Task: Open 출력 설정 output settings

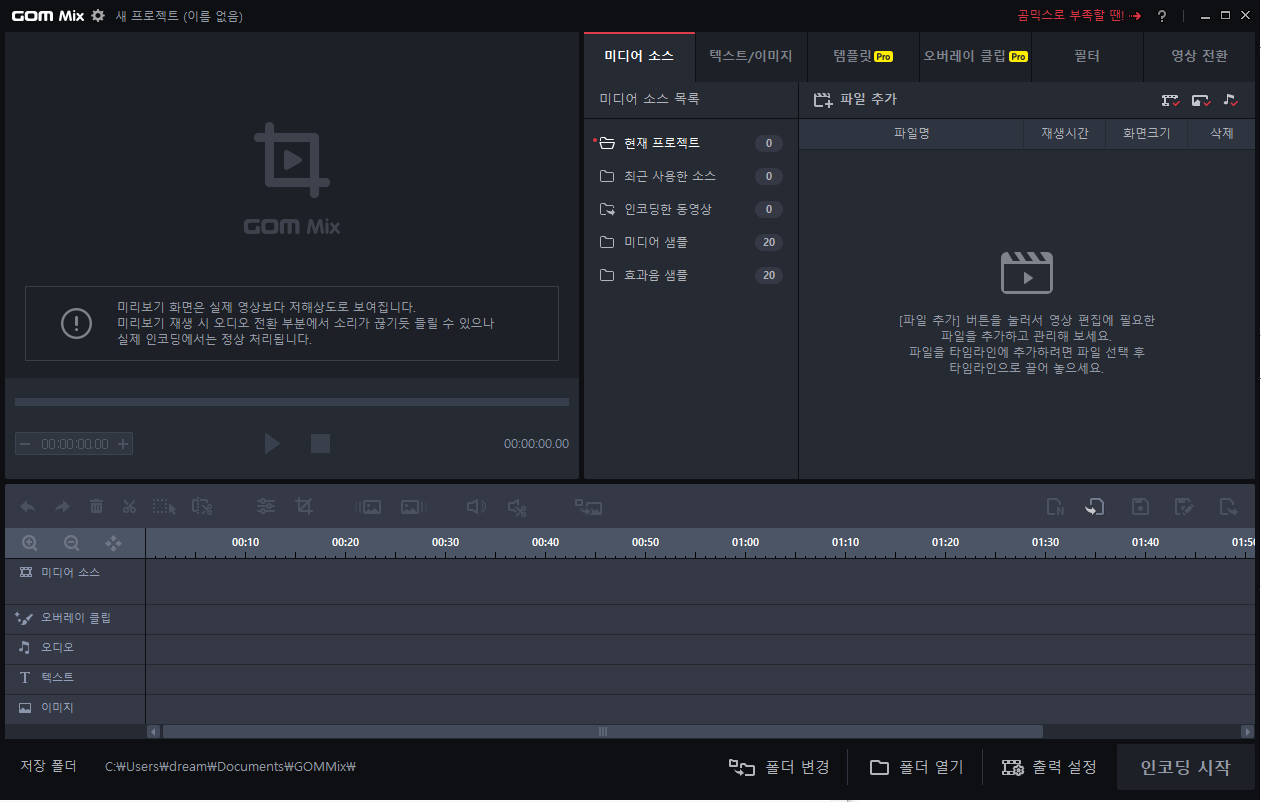Action: 1050,768
